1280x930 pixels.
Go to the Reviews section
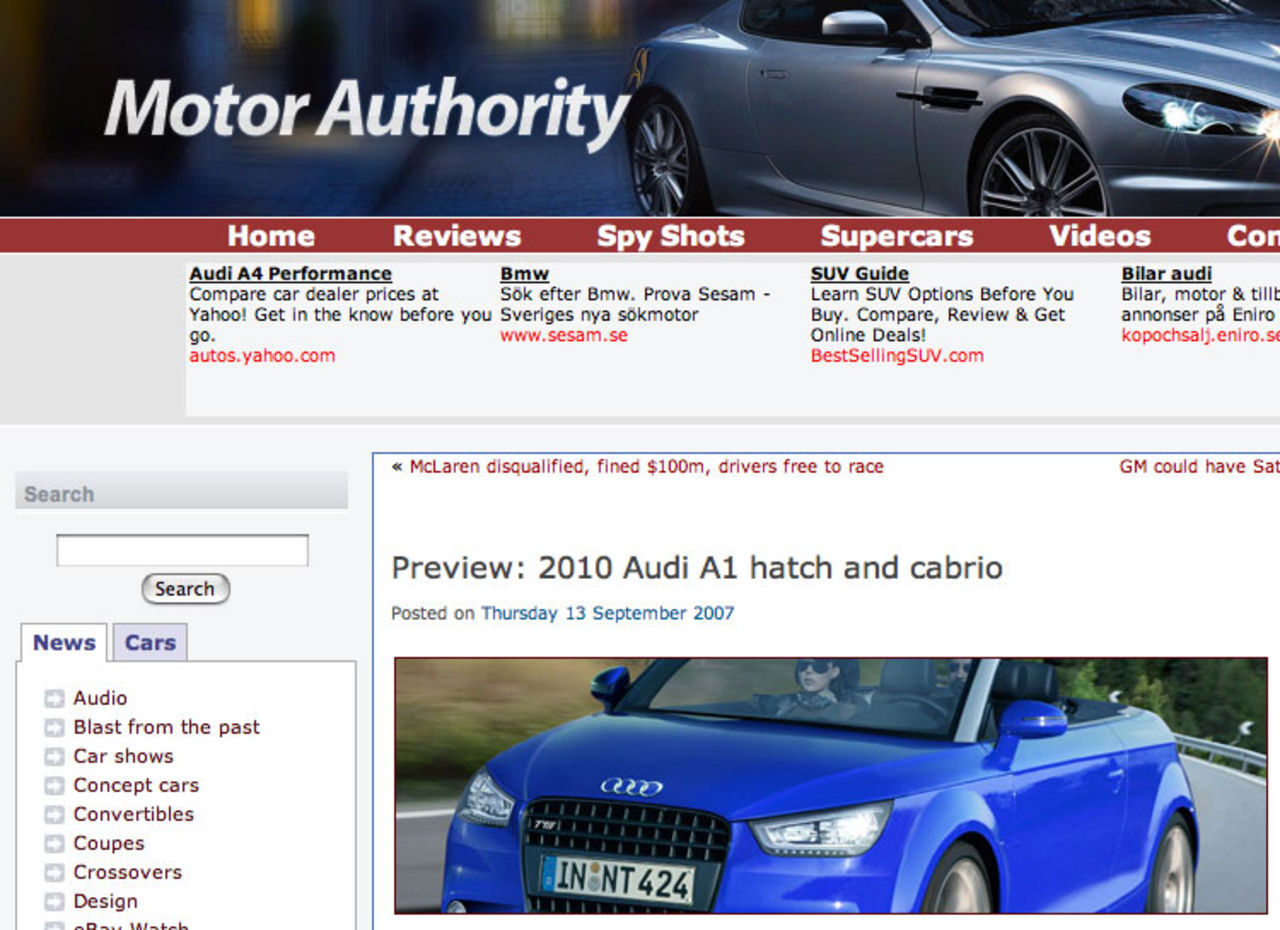(x=457, y=236)
